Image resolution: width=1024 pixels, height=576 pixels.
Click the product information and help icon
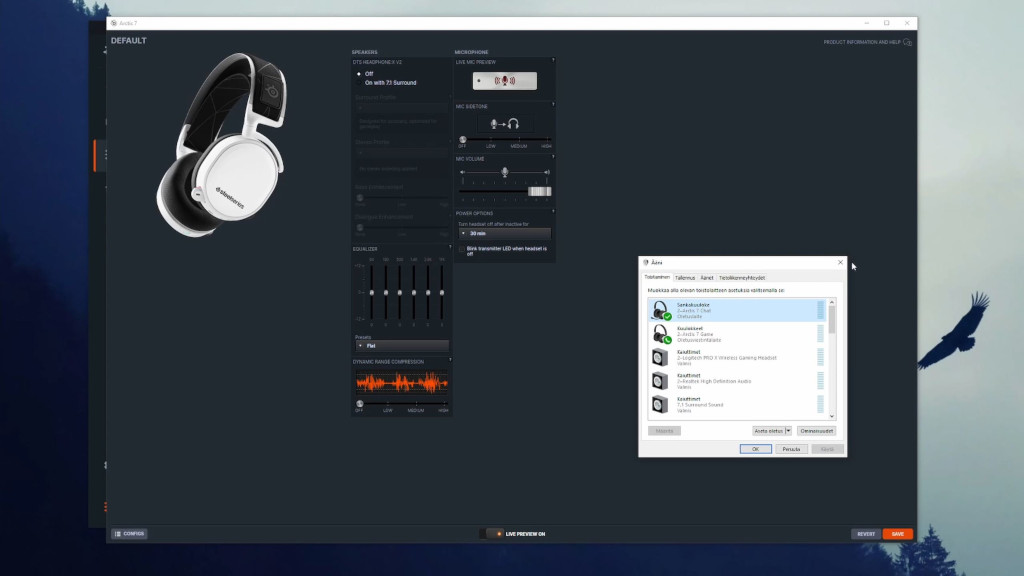907,42
